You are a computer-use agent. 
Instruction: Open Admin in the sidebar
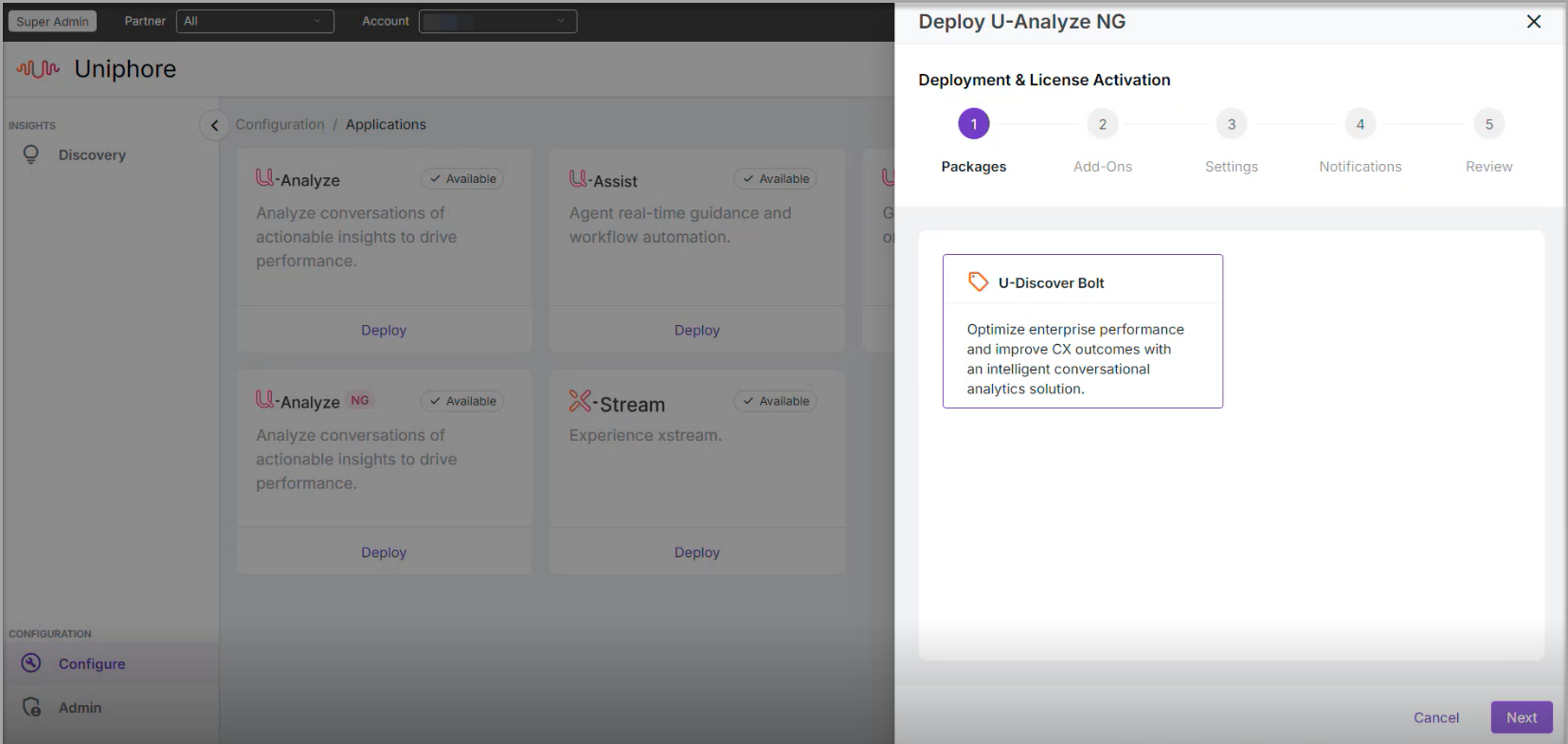pyautogui.click(x=80, y=707)
